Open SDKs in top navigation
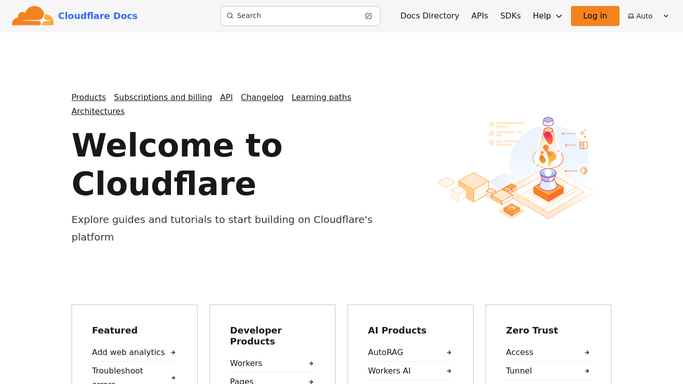Screen dimensions: 683x384 click(x=511, y=16)
